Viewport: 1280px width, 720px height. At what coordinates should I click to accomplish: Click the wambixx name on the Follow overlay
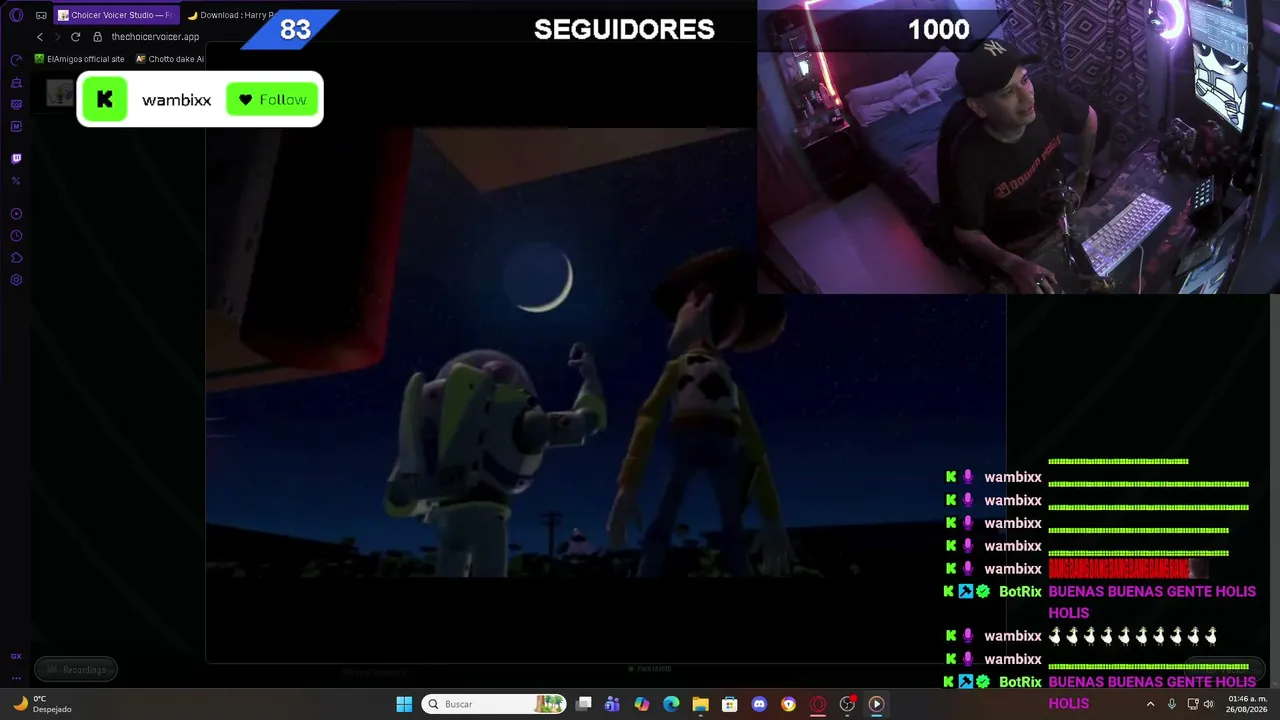(176, 100)
